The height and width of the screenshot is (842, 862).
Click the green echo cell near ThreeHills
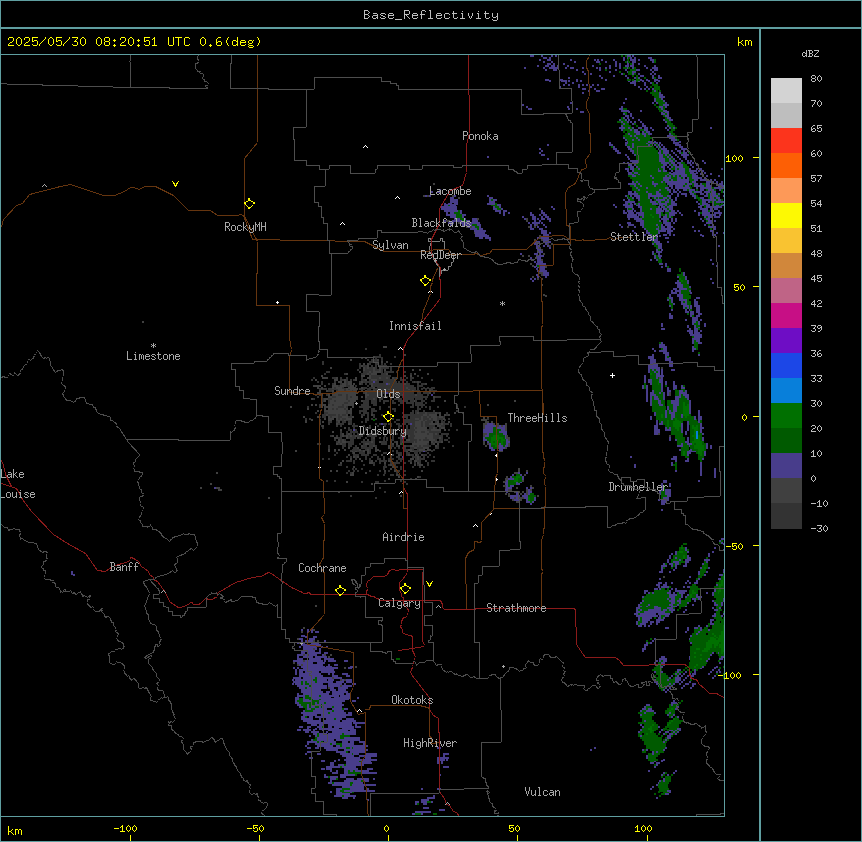[x=496, y=437]
